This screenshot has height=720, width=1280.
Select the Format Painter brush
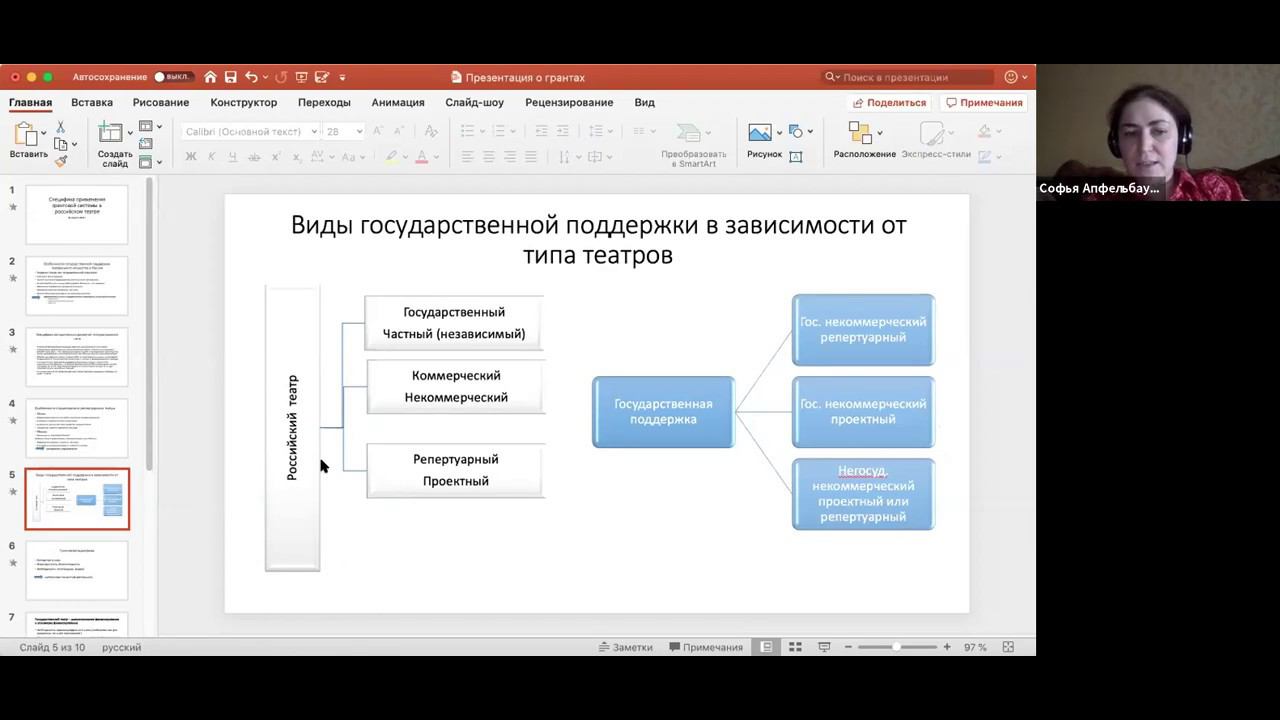point(60,160)
